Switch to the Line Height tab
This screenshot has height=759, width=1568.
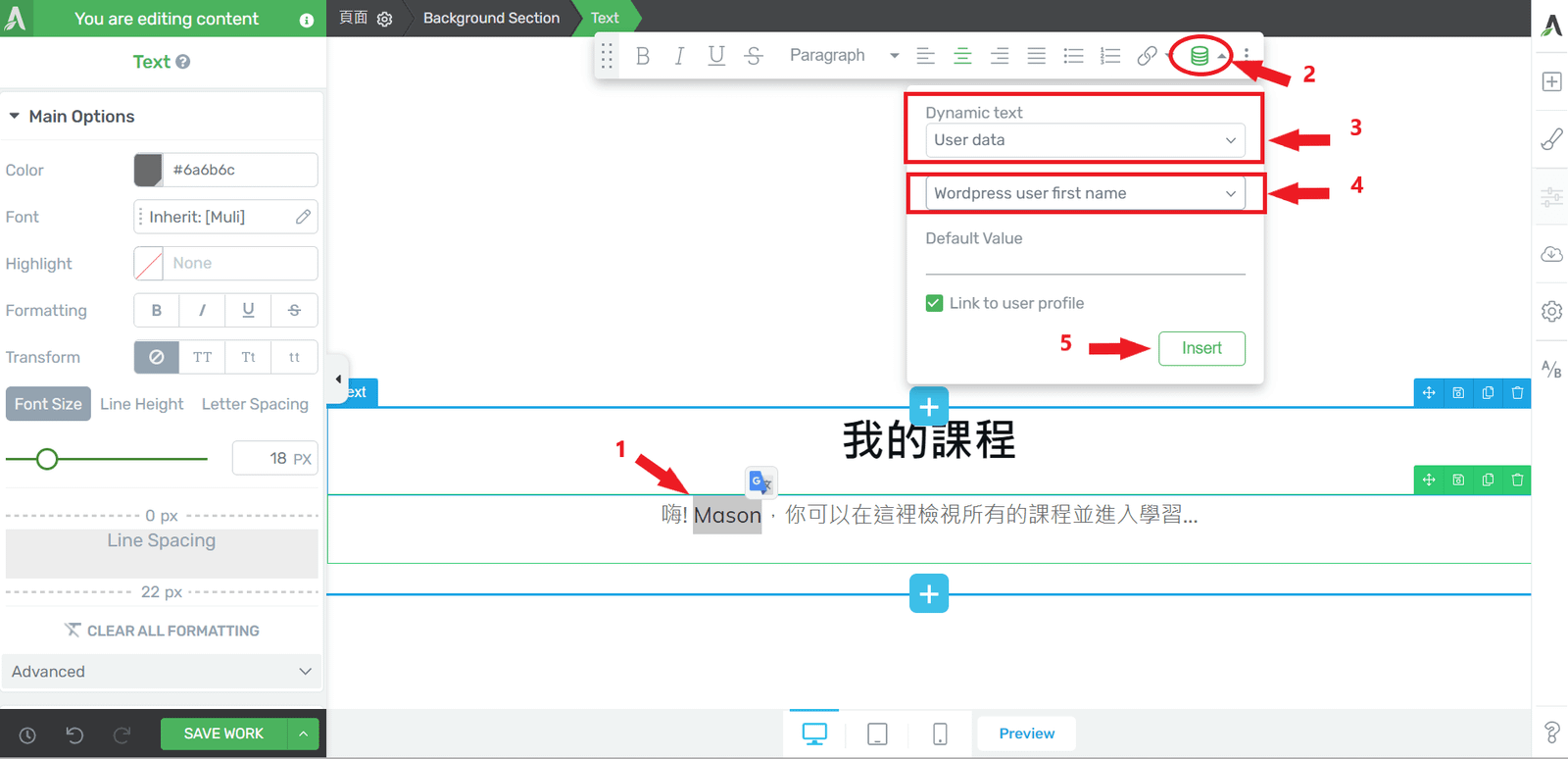coord(142,404)
